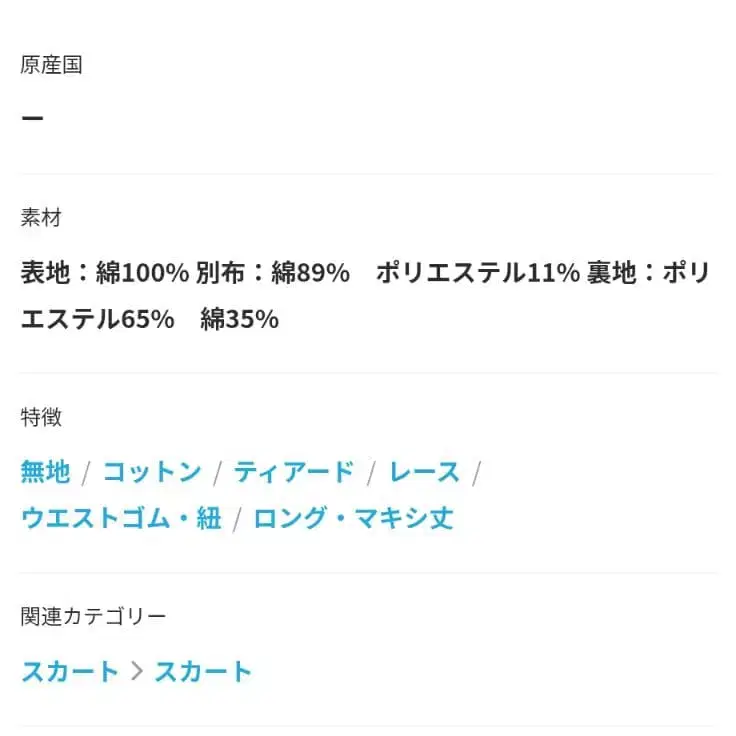This screenshot has width=736, height=736.
Task: Select the ティアード tag
Action: (294, 471)
